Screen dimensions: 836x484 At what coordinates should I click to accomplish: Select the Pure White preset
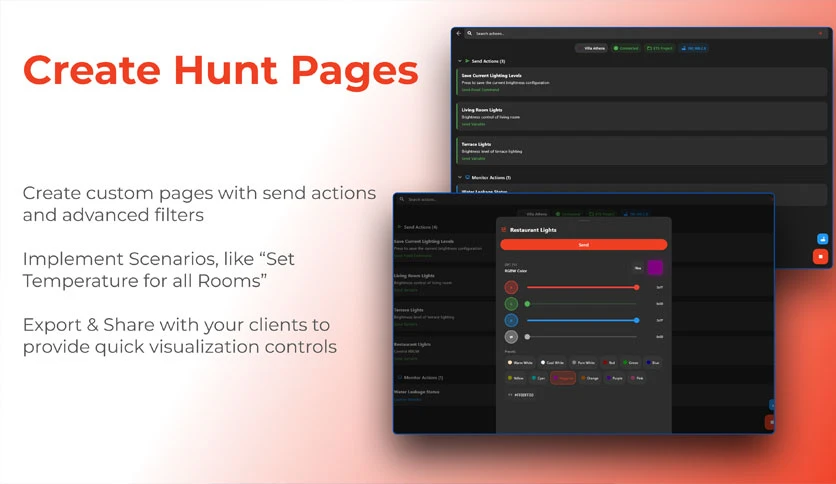tap(583, 362)
